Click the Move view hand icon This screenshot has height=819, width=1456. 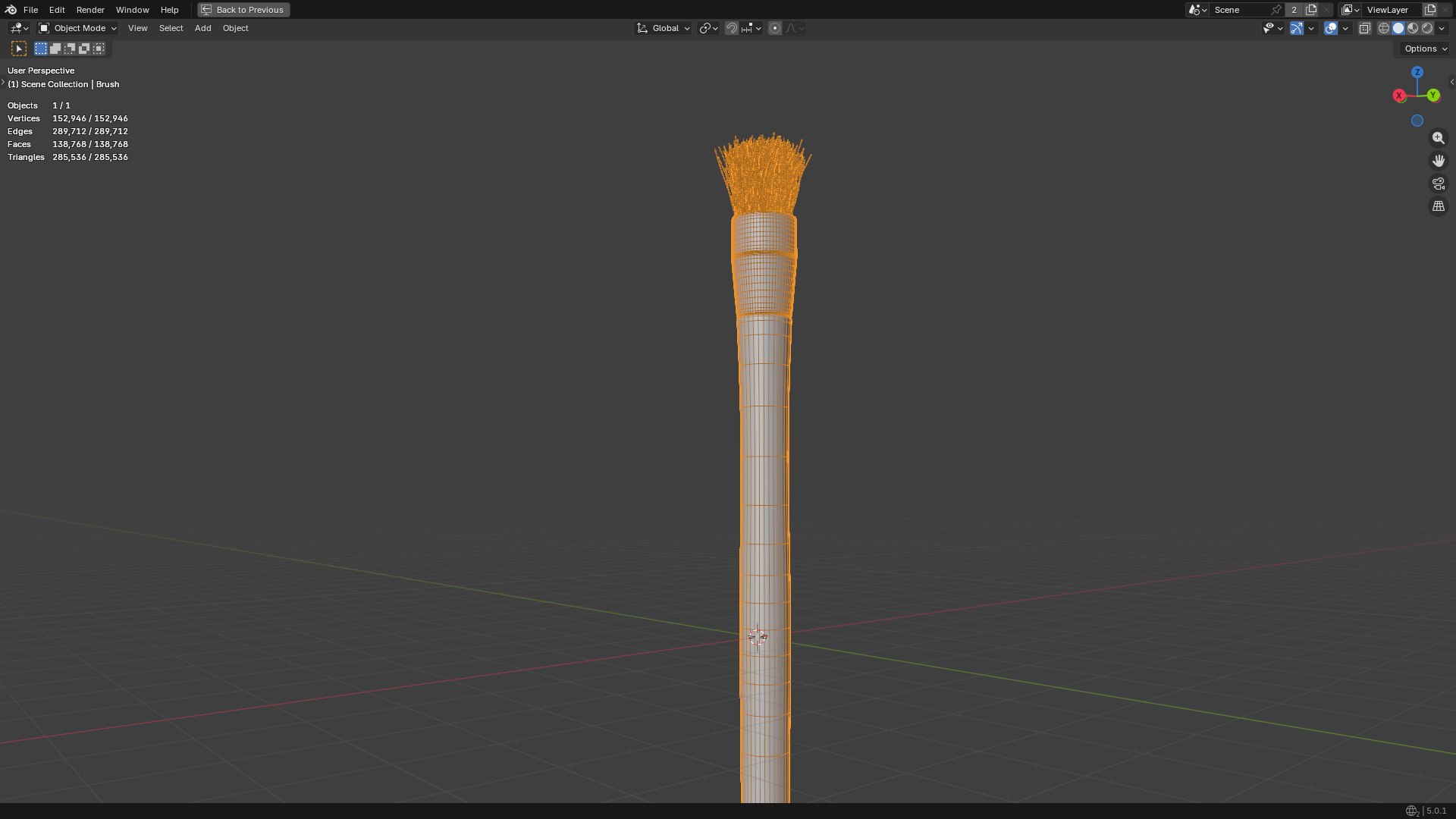click(1439, 161)
